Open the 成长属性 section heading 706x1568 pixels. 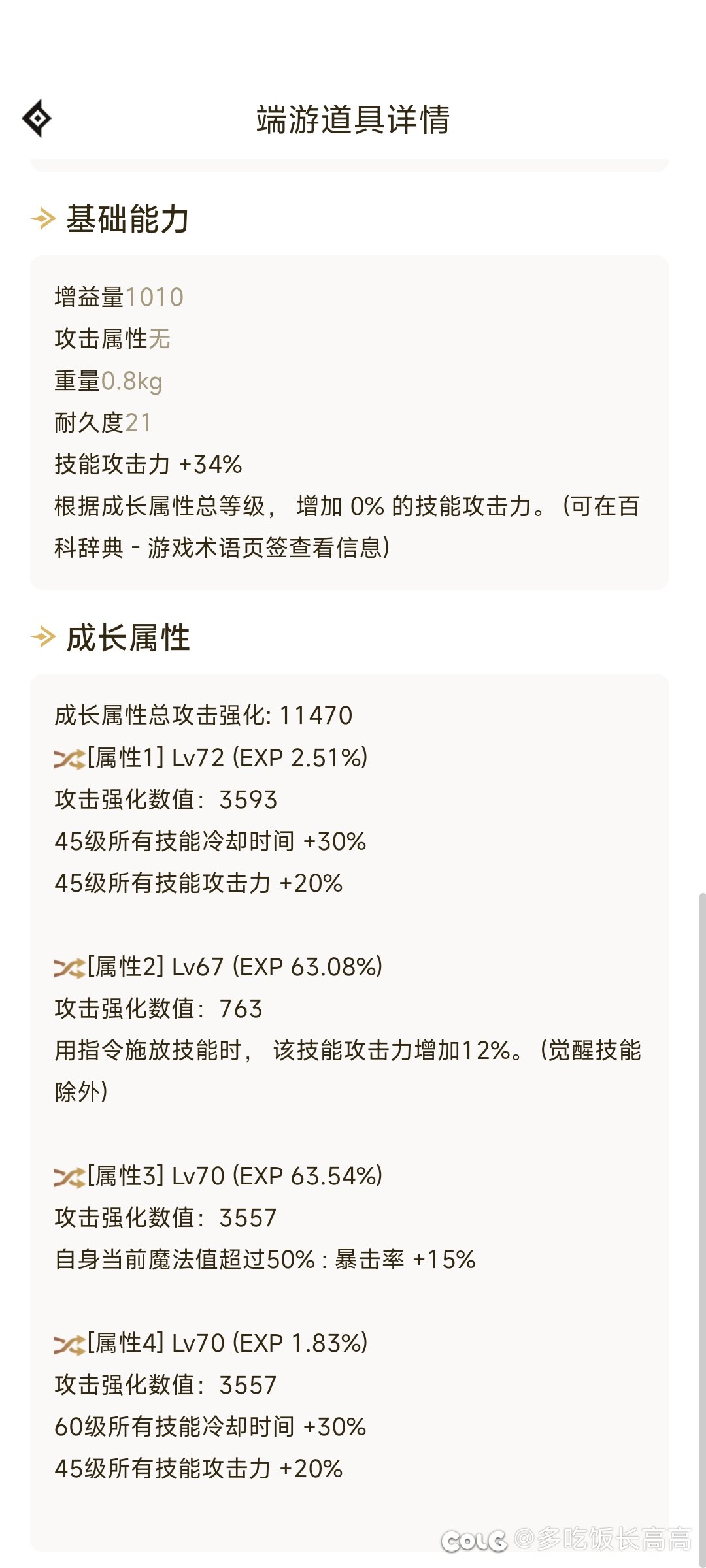pos(128,638)
